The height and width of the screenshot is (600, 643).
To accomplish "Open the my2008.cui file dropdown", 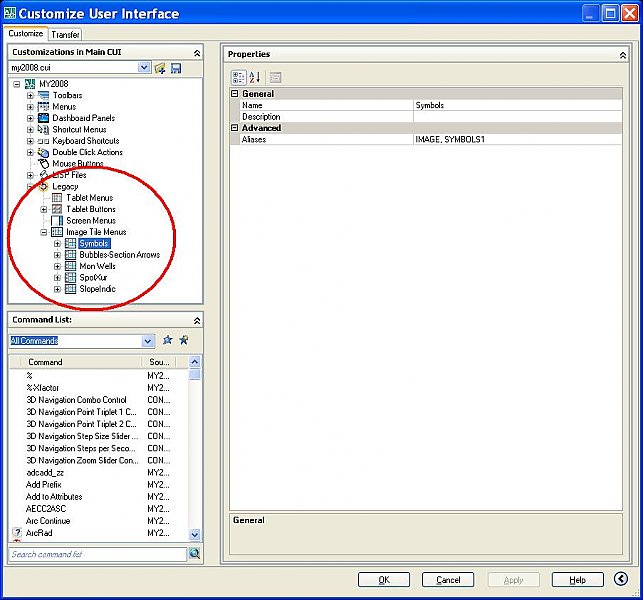I will [x=144, y=67].
